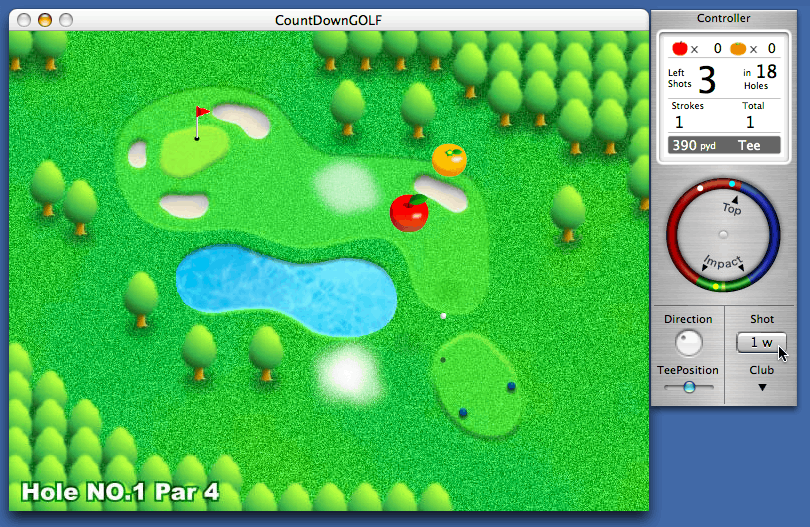Click the 'Top' label in the impact circle
The width and height of the screenshot is (810, 527).
[732, 208]
